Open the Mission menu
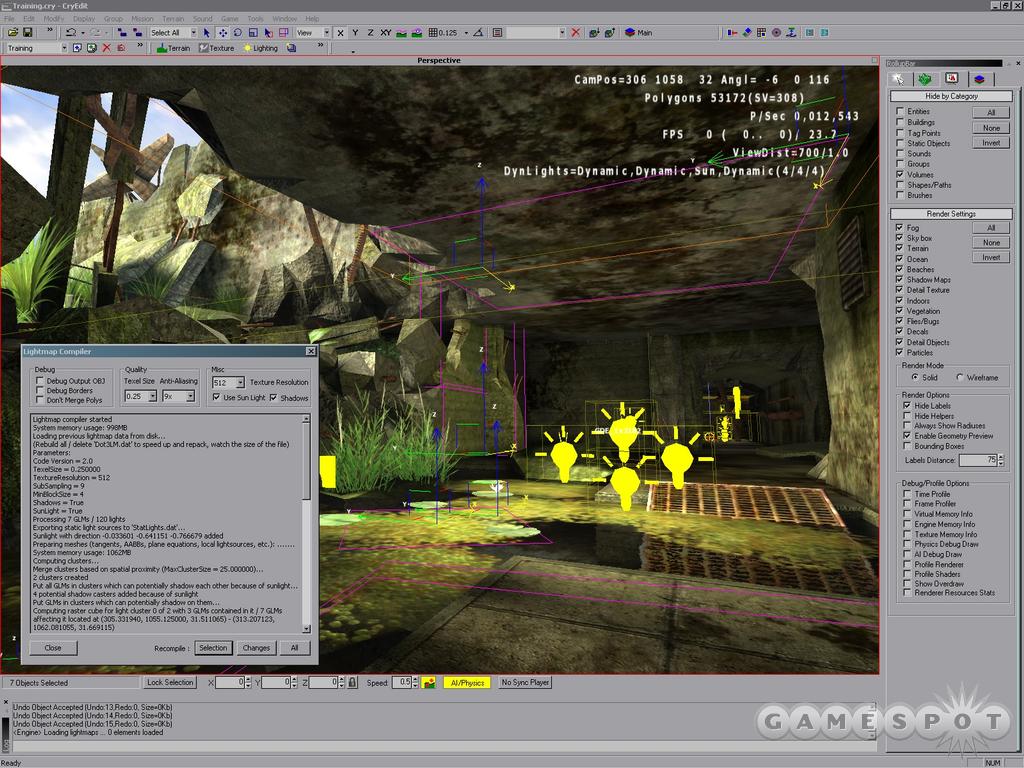Viewport: 1024px width, 768px height. pyautogui.click(x=142, y=19)
